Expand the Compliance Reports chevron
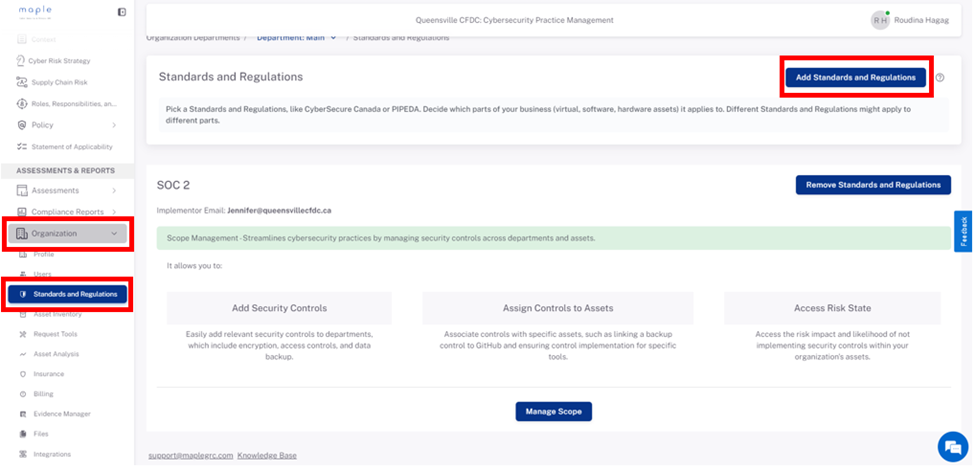The image size is (975, 470). [114, 212]
